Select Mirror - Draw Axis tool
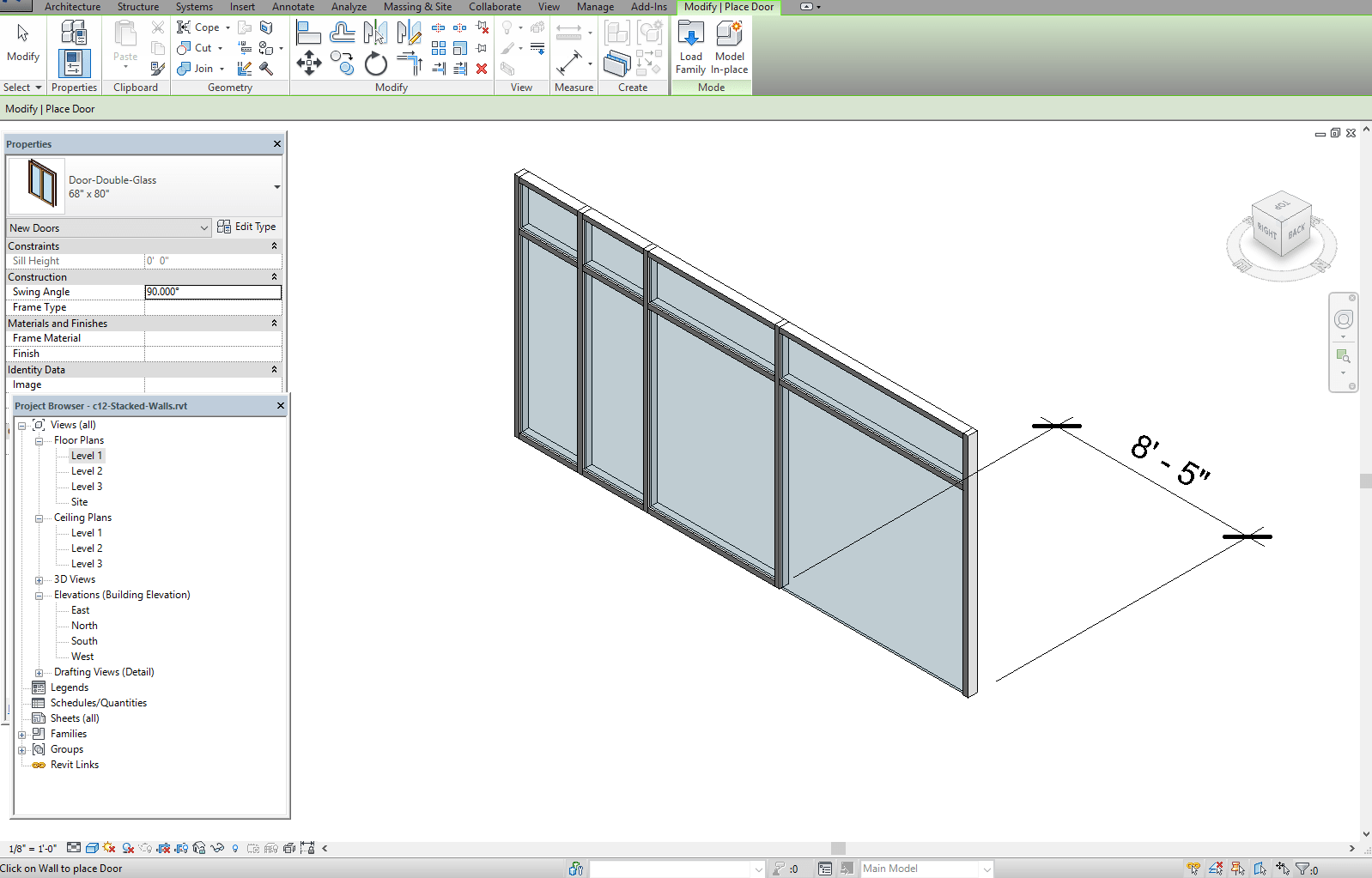Image resolution: width=1372 pixels, height=878 pixels. click(x=409, y=33)
